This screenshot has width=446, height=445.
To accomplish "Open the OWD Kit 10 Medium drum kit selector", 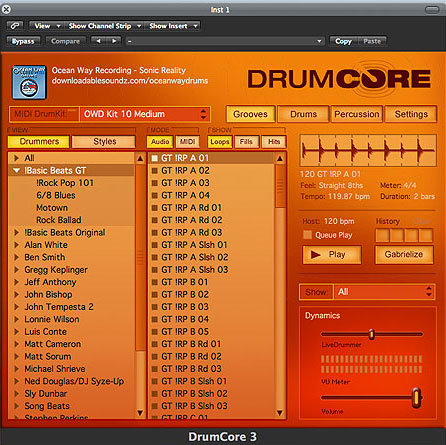I will [x=145, y=114].
